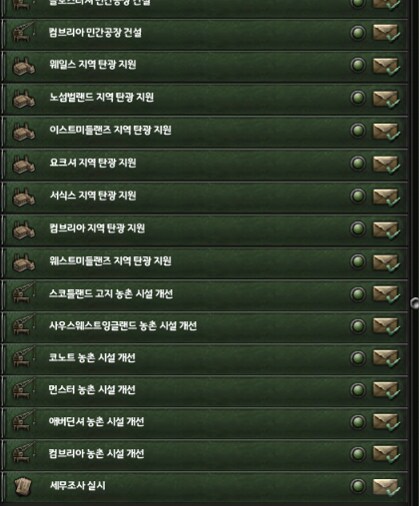Viewport: 419px width, 506px height.
Task: Click the document icon beside 세무조사 실시
Action: click(x=23, y=486)
